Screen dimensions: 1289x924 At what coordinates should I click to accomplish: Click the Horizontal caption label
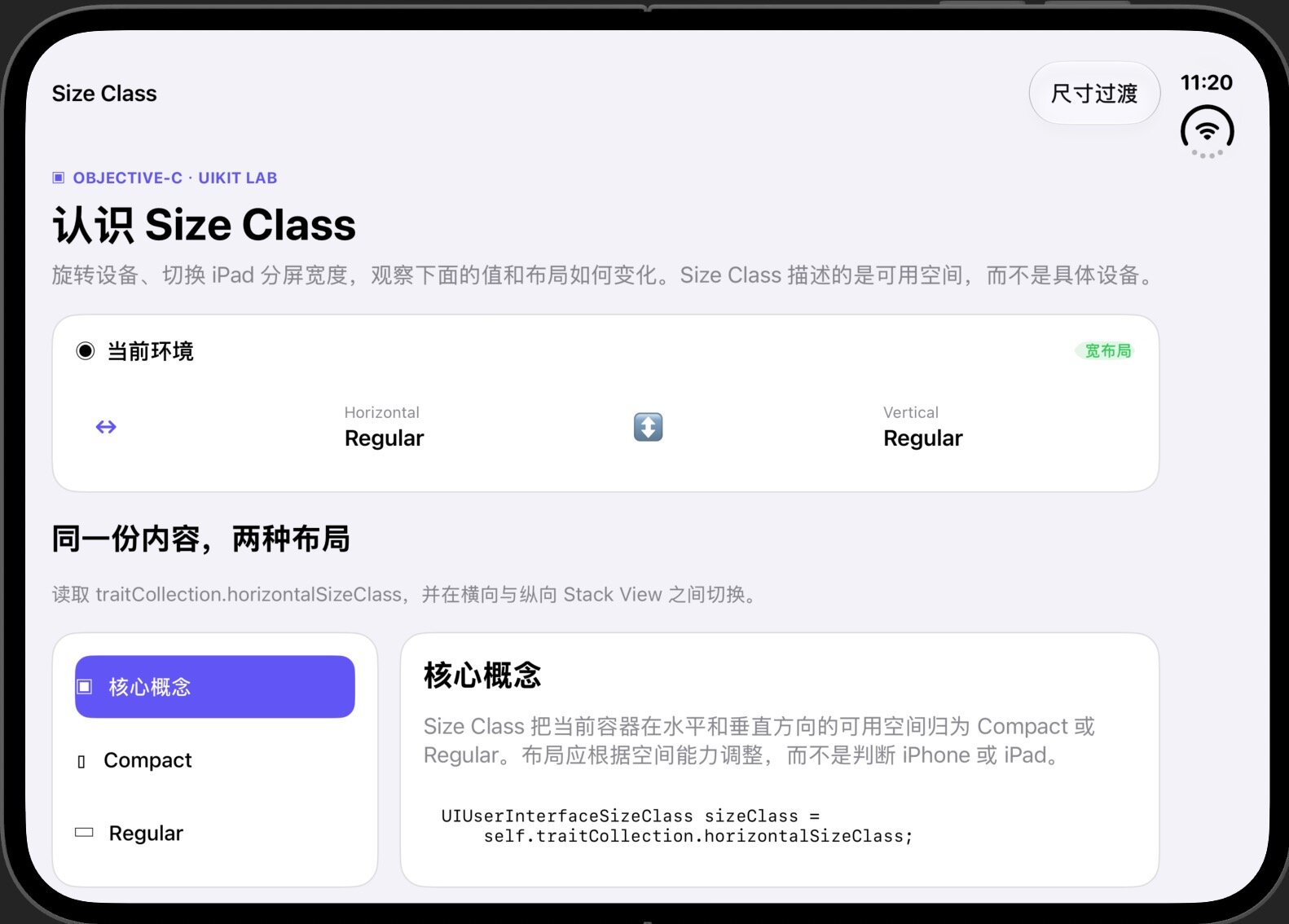[x=381, y=412]
